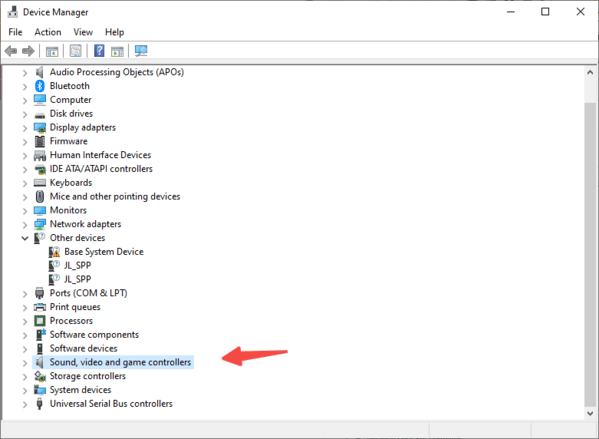The image size is (599, 439).
Task: Select the first JL_SPP device
Action: 78,266
